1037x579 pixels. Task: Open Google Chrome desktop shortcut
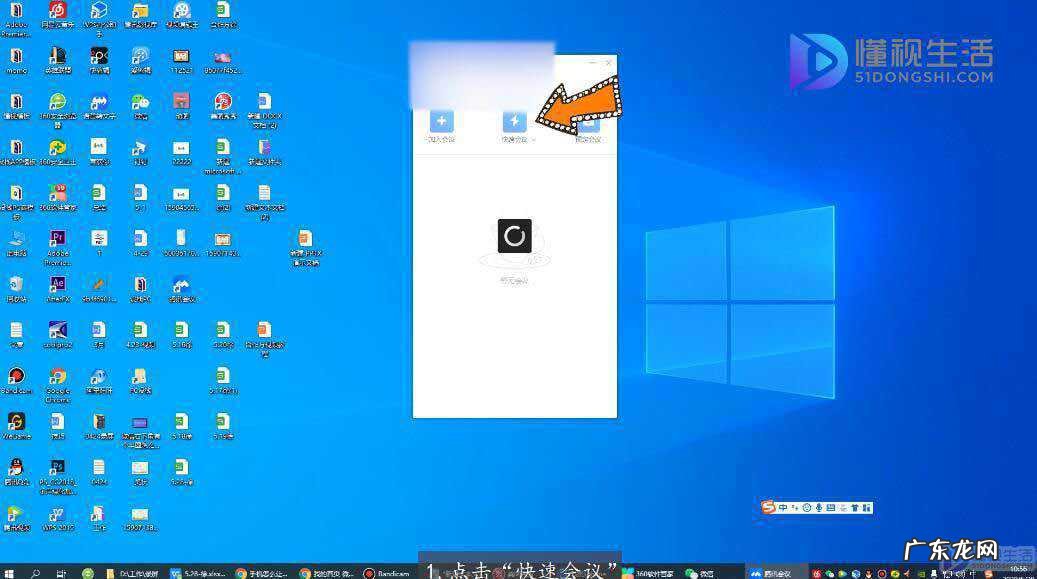pyautogui.click(x=57, y=377)
